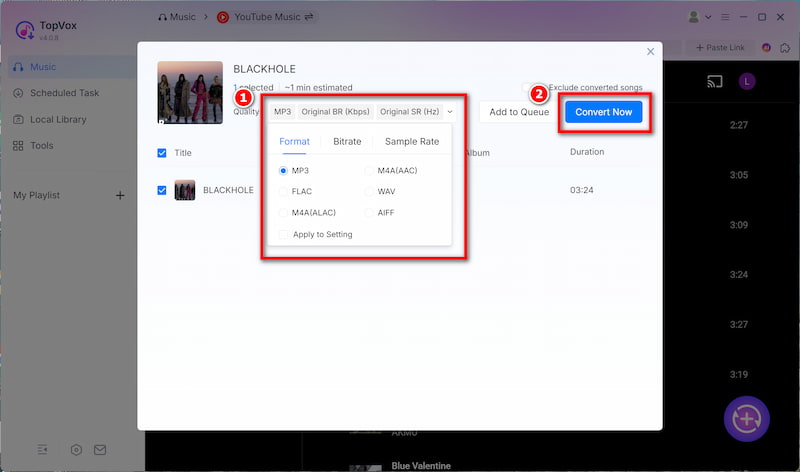This screenshot has height=472, width=800.
Task: Open the Music section in sidebar
Action: [x=71, y=67]
